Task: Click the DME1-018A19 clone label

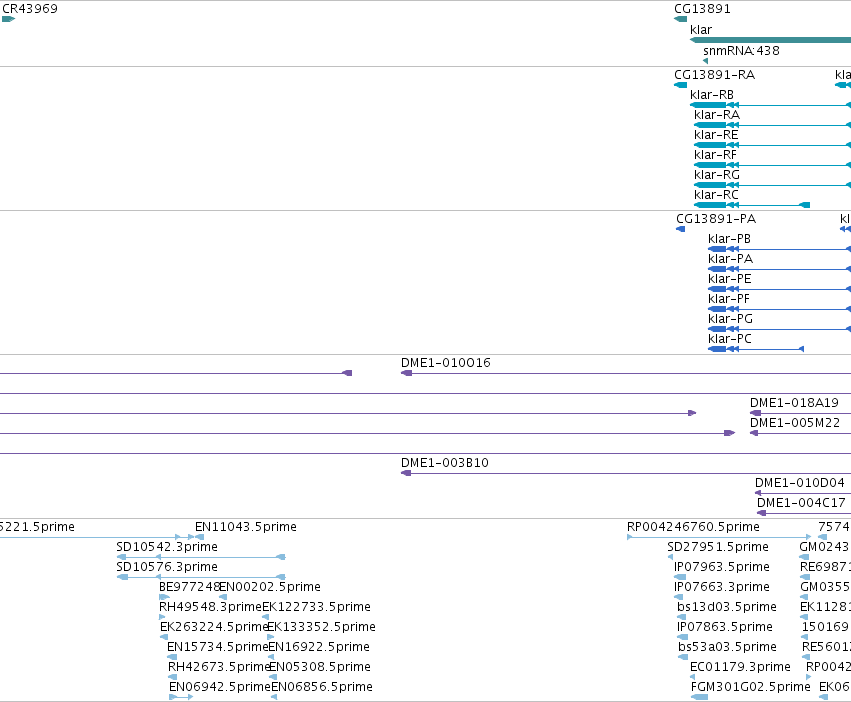Action: pos(794,403)
